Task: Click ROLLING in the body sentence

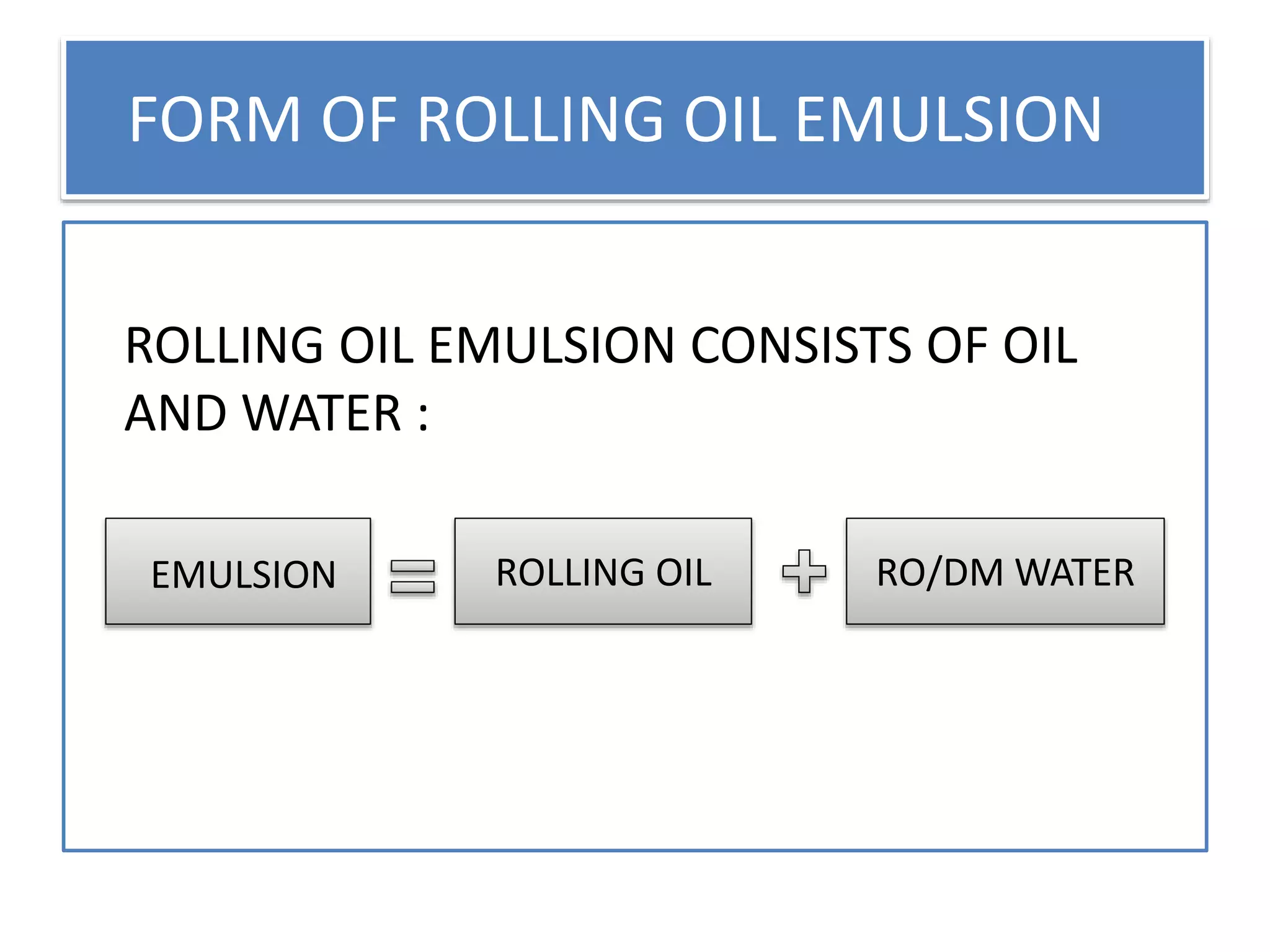Action: (224, 345)
